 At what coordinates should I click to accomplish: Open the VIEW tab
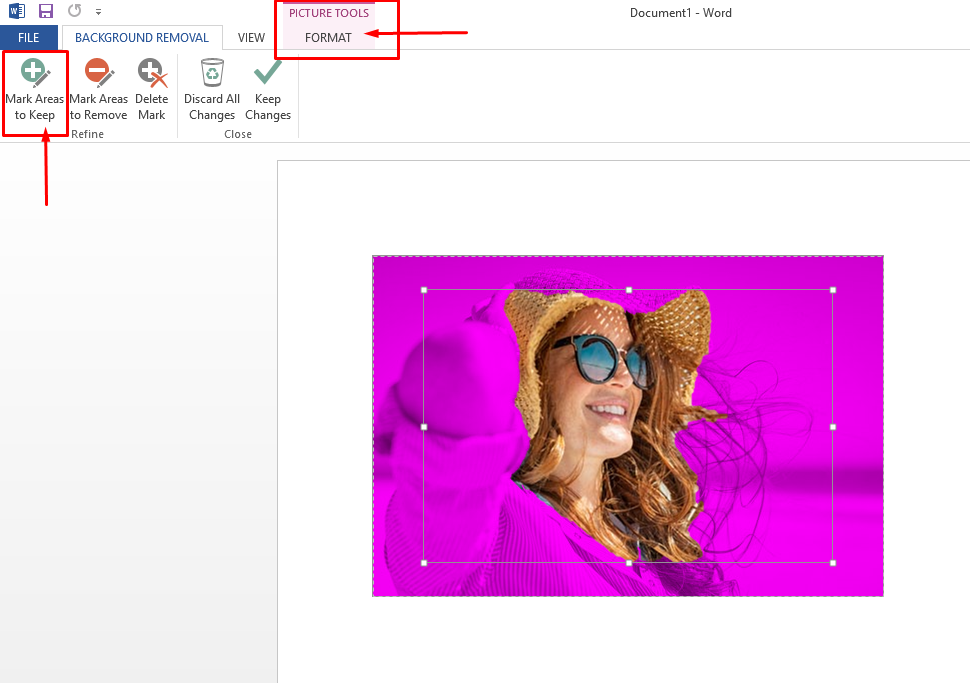(251, 38)
